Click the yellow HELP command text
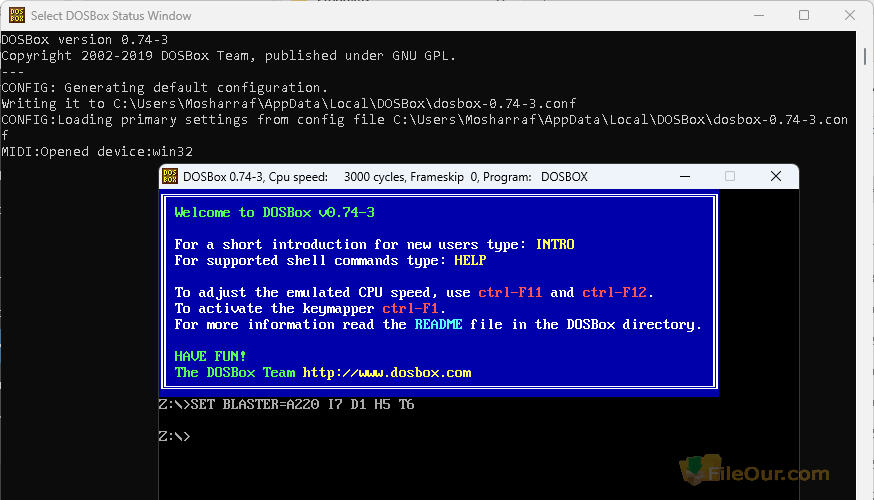This screenshot has height=500, width=874. [470, 261]
